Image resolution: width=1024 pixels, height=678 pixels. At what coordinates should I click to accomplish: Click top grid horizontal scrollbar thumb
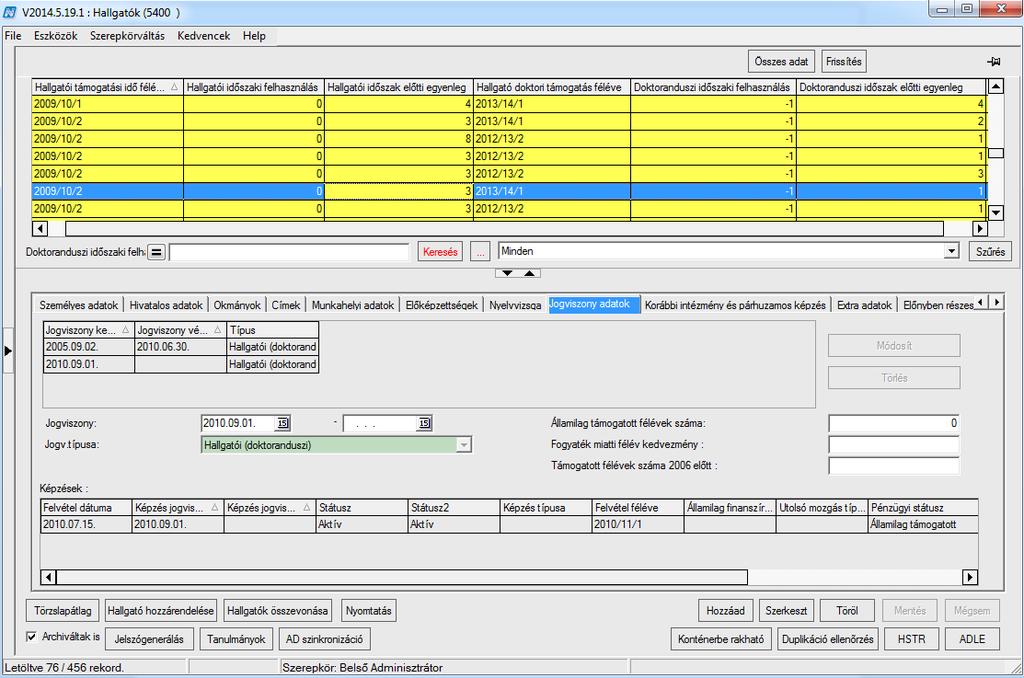pos(504,229)
